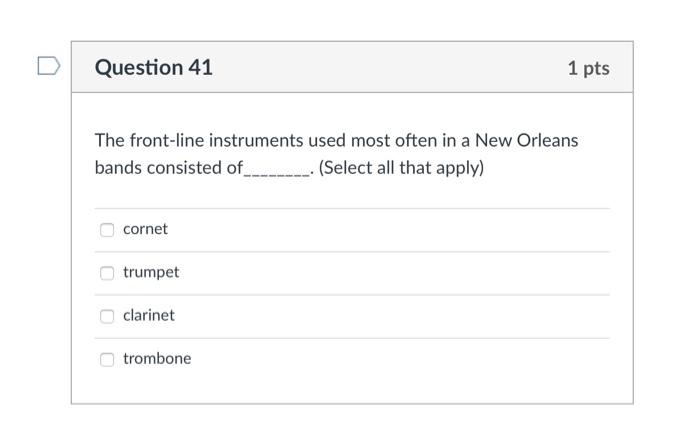Click the "1 pts" points label

point(587,68)
